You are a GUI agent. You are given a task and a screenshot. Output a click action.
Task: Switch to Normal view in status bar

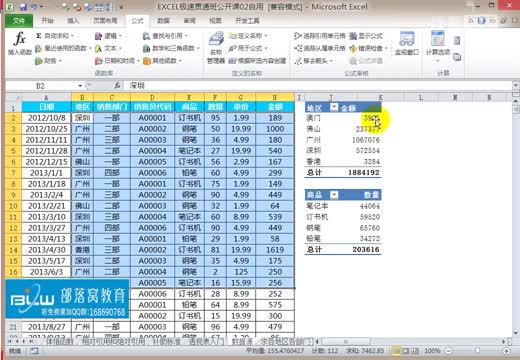[x=396, y=351]
